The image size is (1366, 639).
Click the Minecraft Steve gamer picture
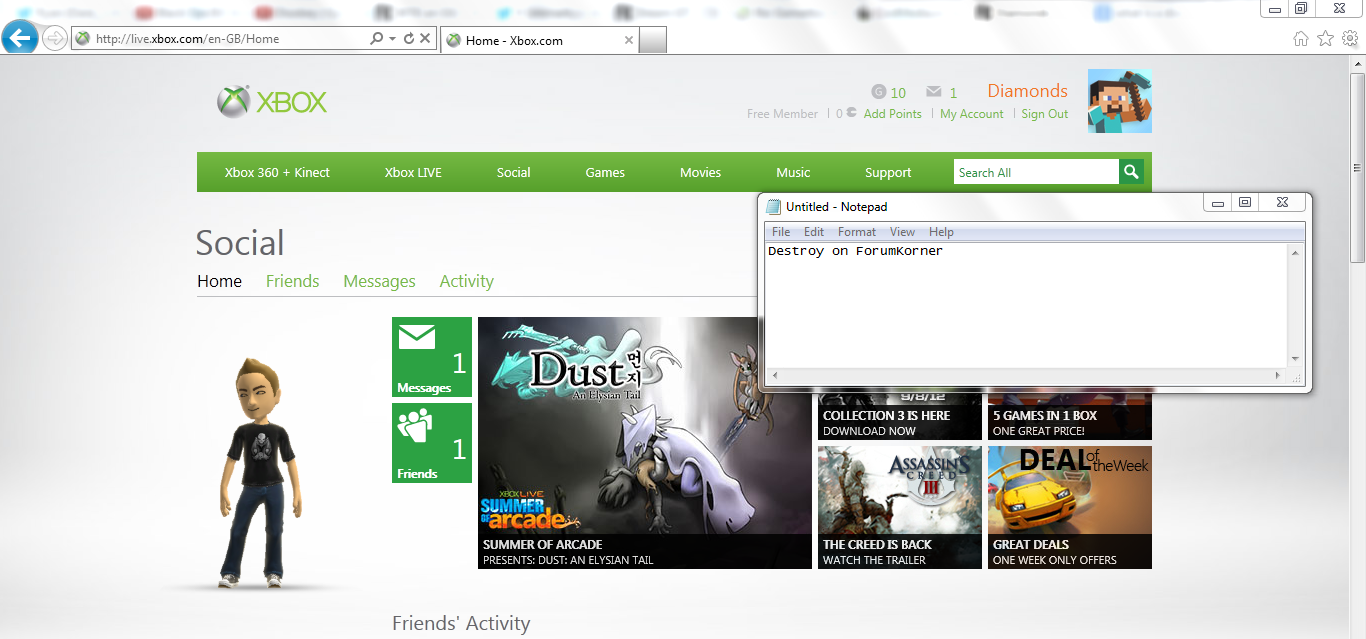click(1120, 101)
